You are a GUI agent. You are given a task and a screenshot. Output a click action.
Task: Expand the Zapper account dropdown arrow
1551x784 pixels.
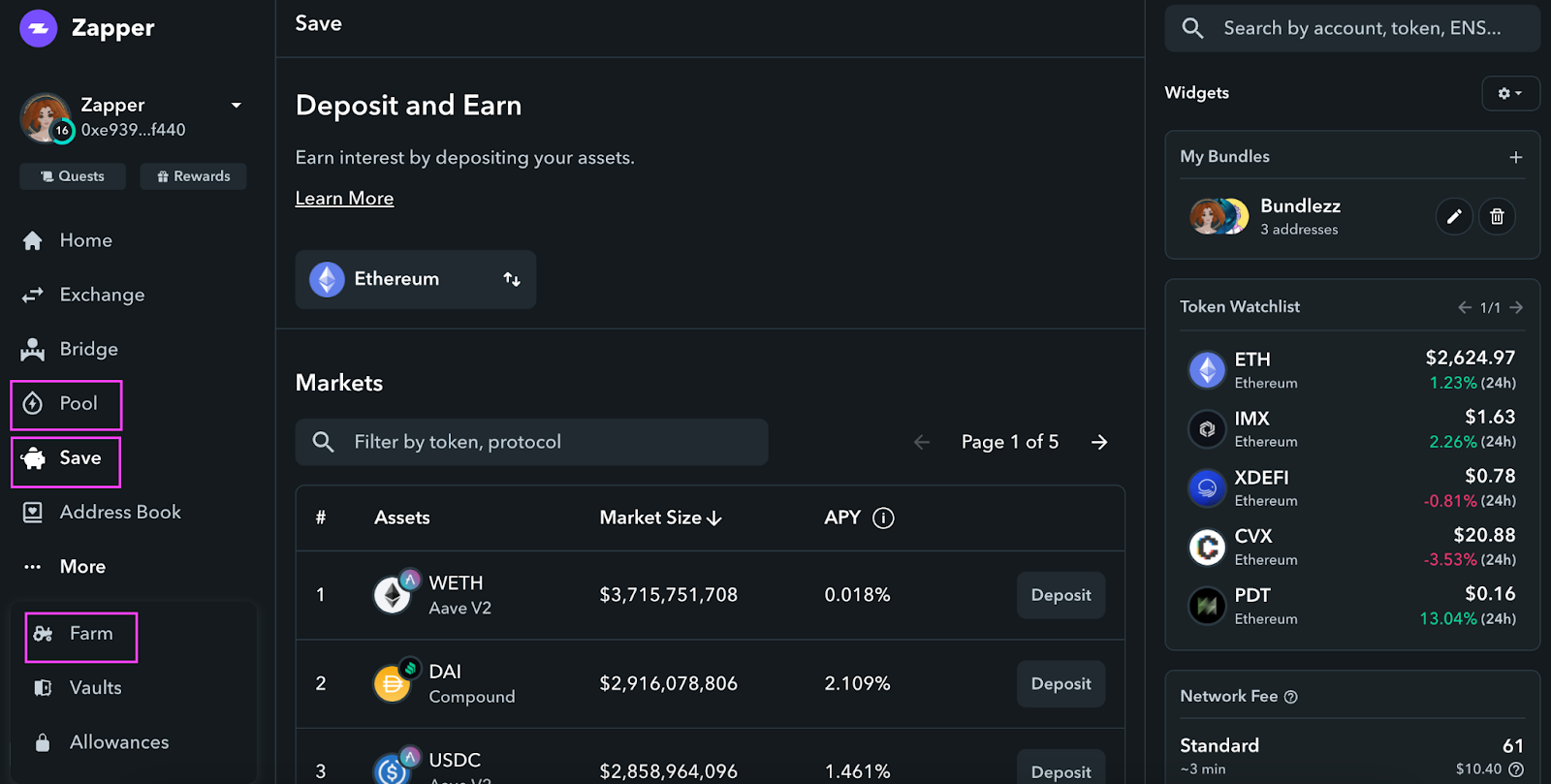pyautogui.click(x=236, y=105)
